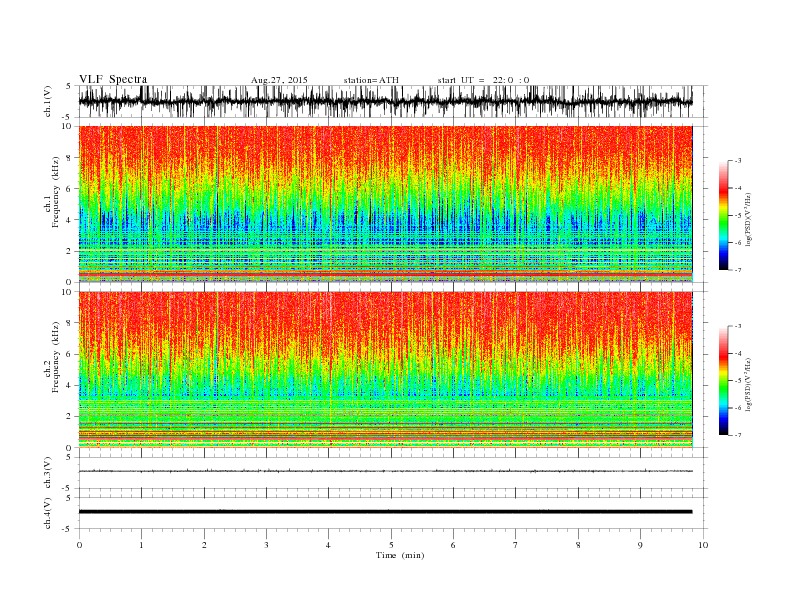Click the ch.2 frequency axis '6' tick label
This screenshot has height=612, width=792.
click(x=69, y=354)
